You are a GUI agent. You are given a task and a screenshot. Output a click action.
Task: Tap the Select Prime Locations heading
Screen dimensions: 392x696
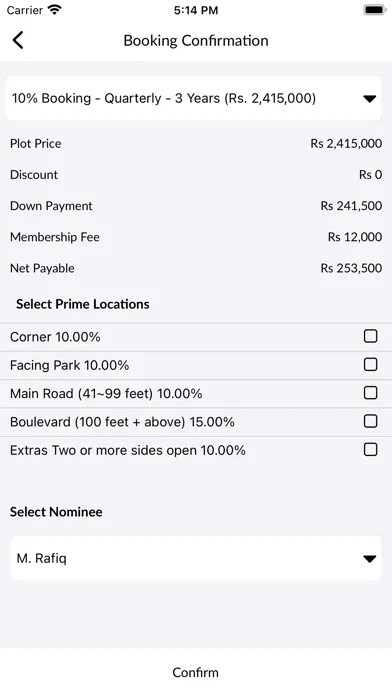click(83, 304)
